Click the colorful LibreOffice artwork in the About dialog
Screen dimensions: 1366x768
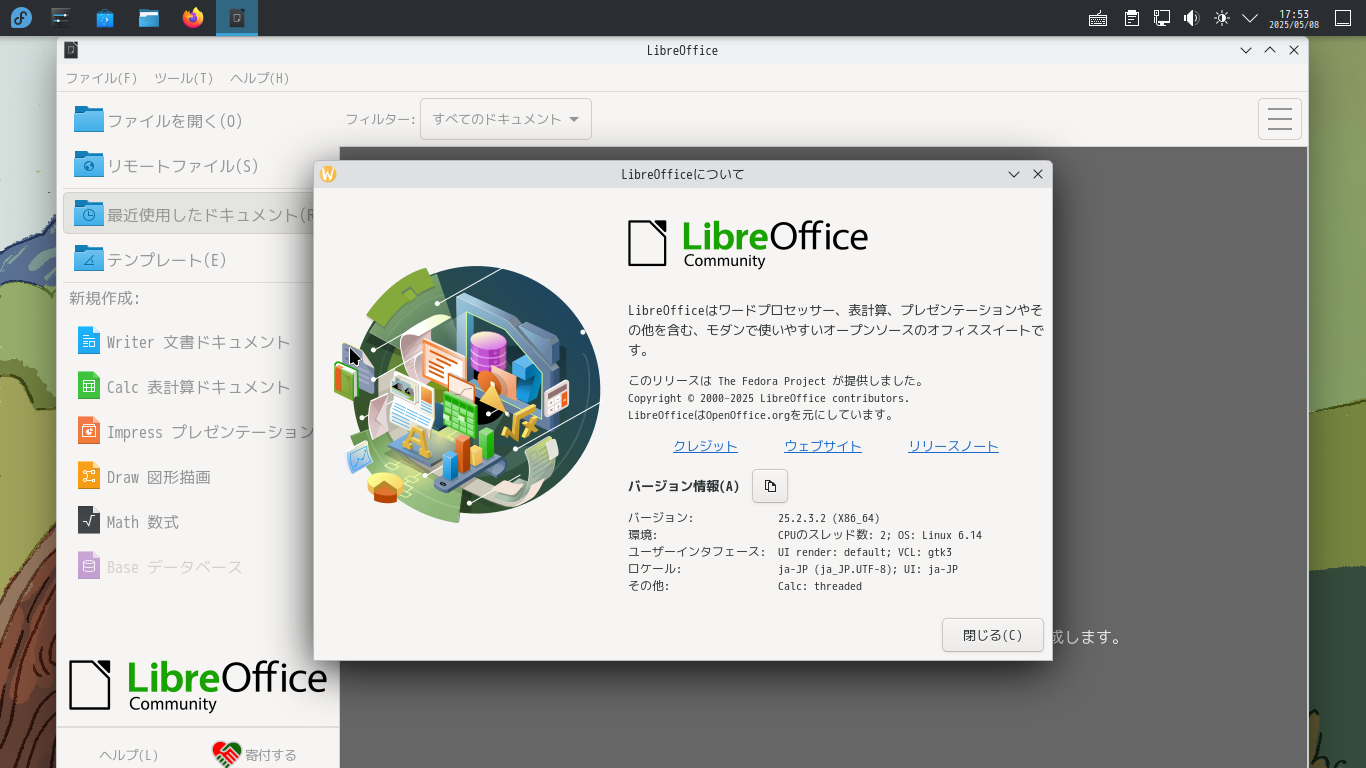click(x=467, y=394)
